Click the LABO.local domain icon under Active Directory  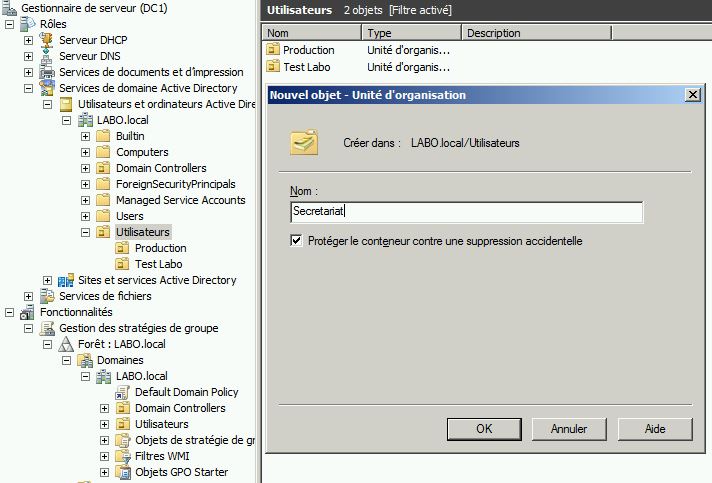coord(85,120)
